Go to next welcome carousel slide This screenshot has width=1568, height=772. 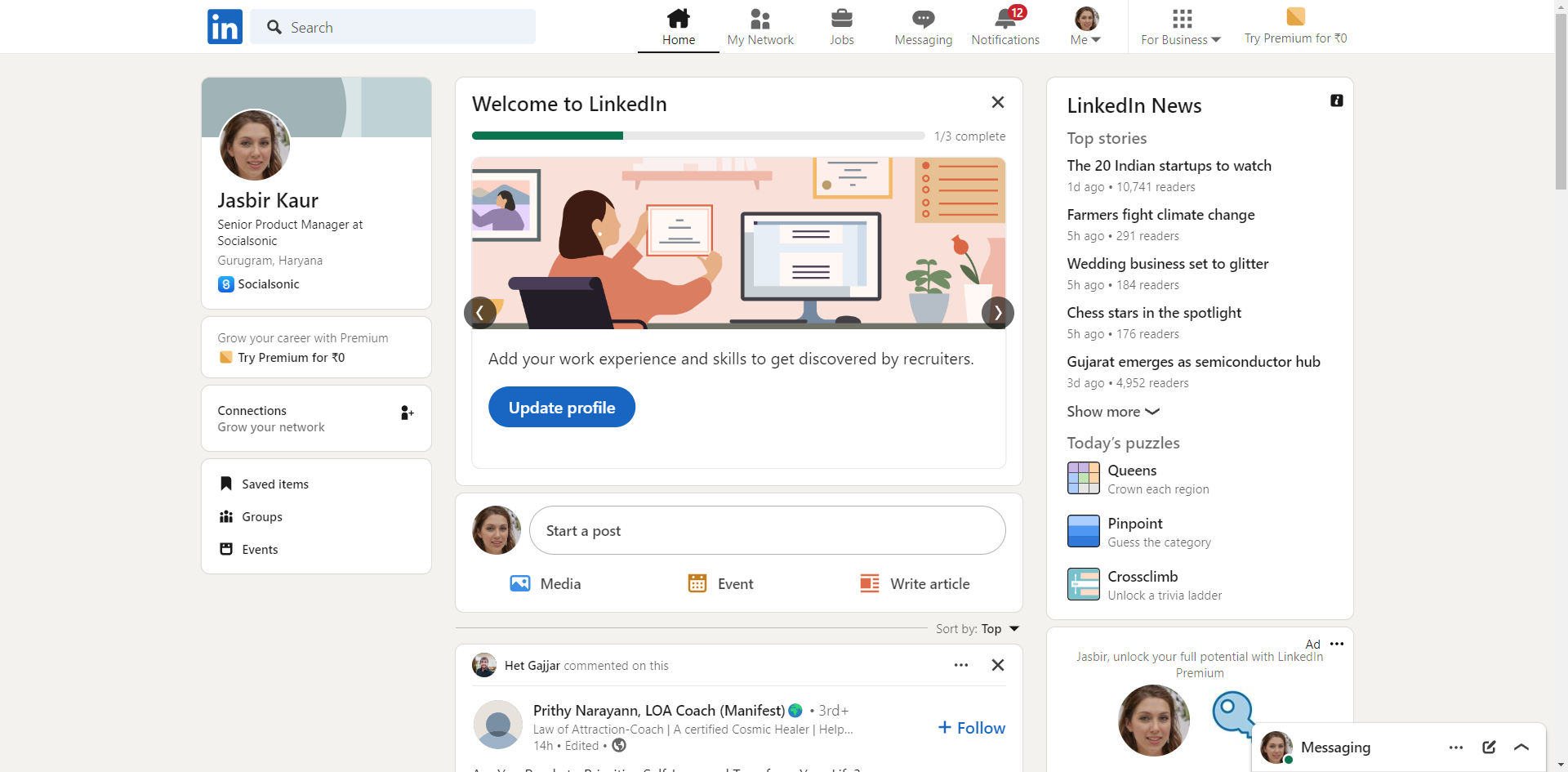tap(998, 313)
